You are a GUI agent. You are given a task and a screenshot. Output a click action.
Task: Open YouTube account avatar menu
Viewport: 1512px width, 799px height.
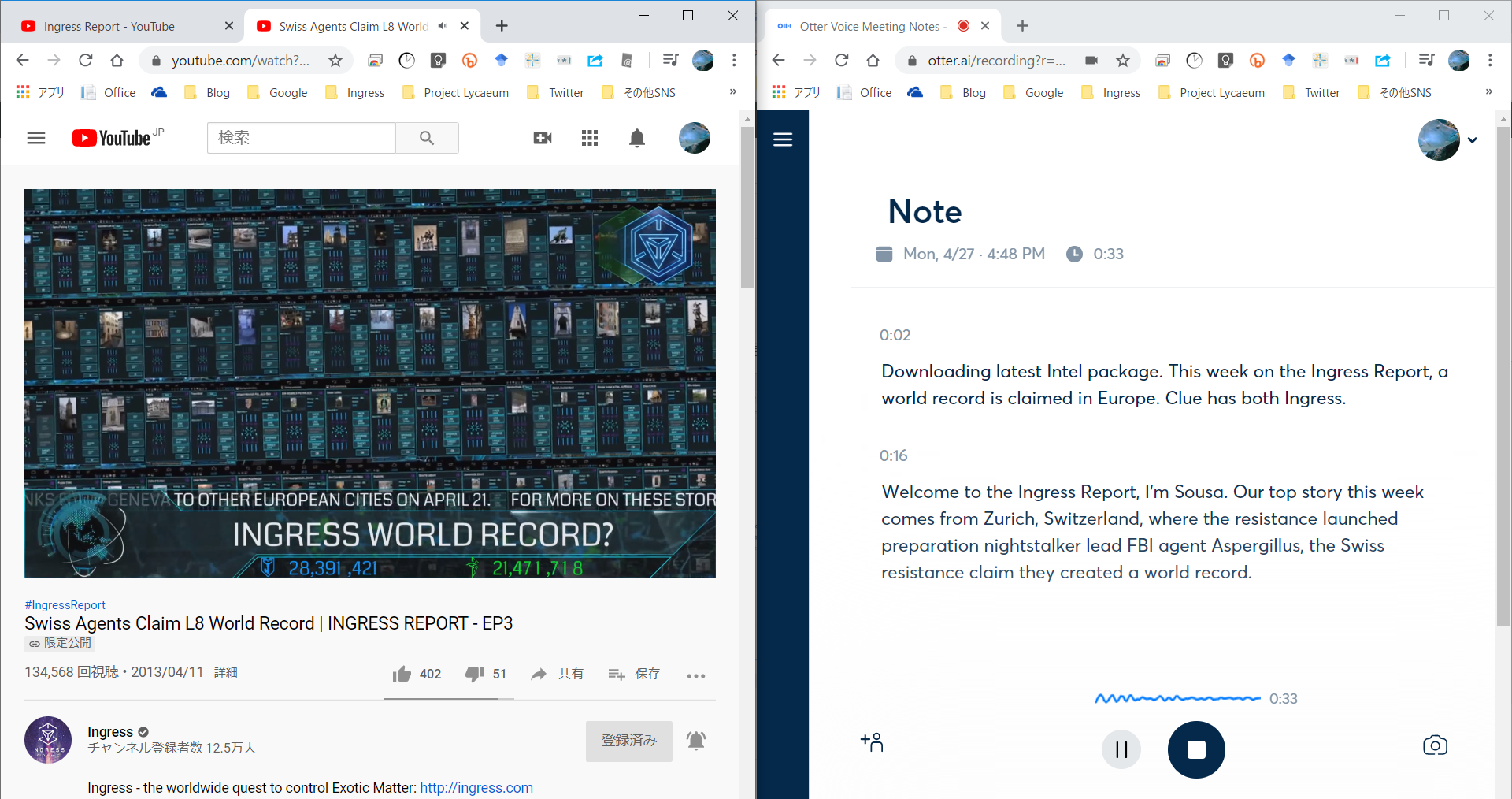tap(695, 138)
